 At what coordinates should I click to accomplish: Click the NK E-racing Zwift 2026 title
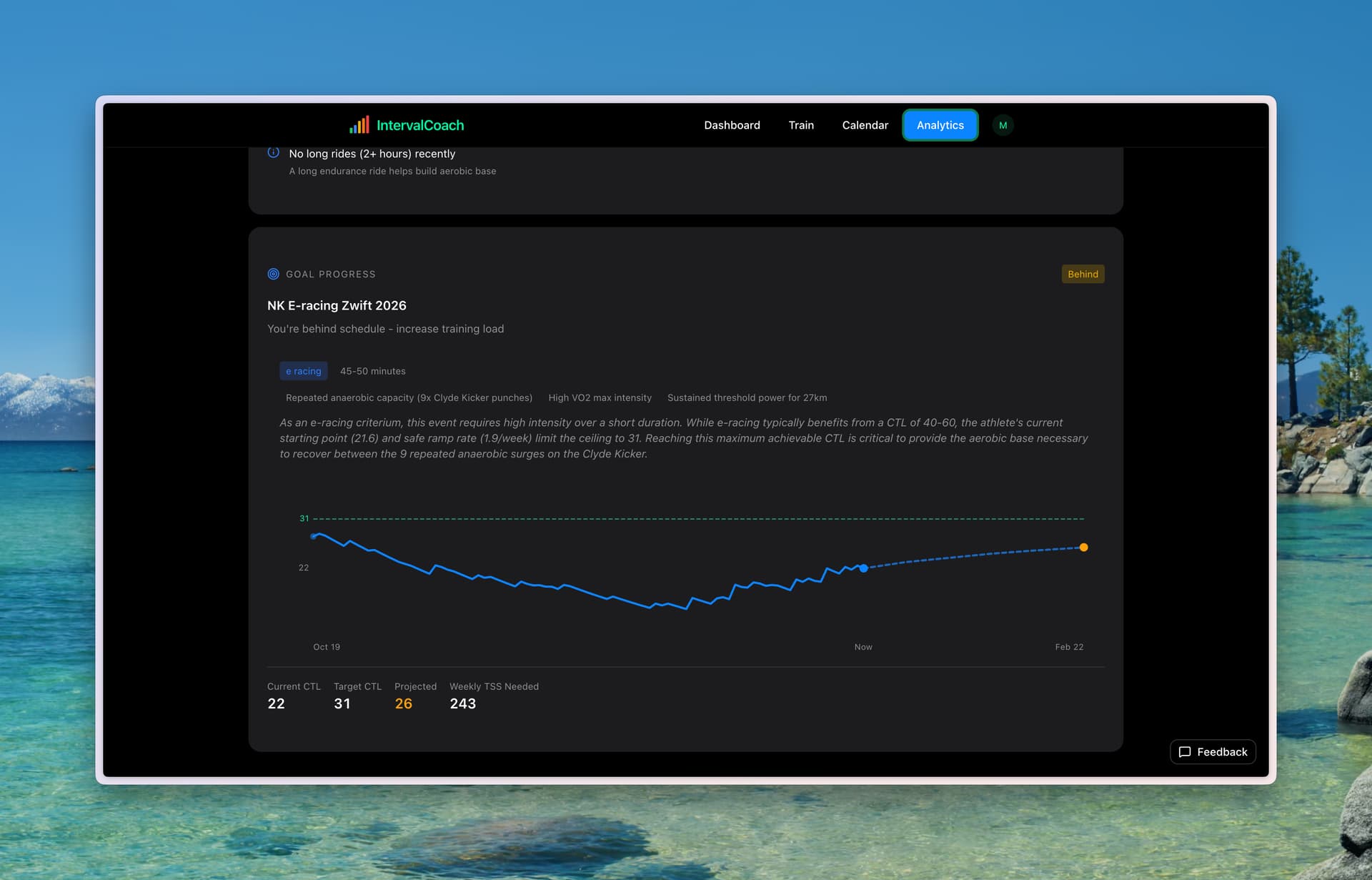[x=337, y=305]
